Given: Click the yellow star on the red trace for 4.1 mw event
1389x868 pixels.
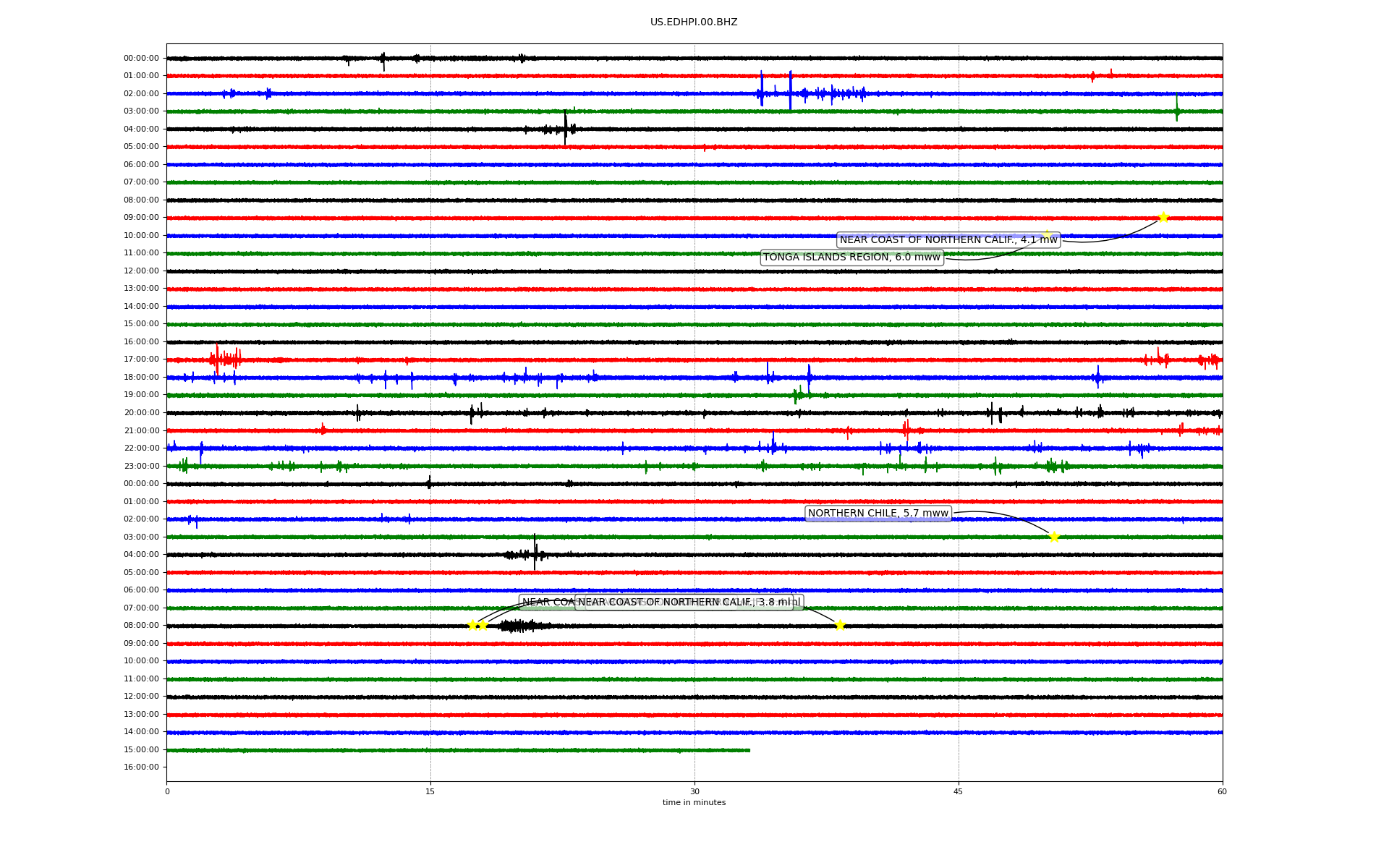Looking at the screenshot, I should coord(1163,217).
